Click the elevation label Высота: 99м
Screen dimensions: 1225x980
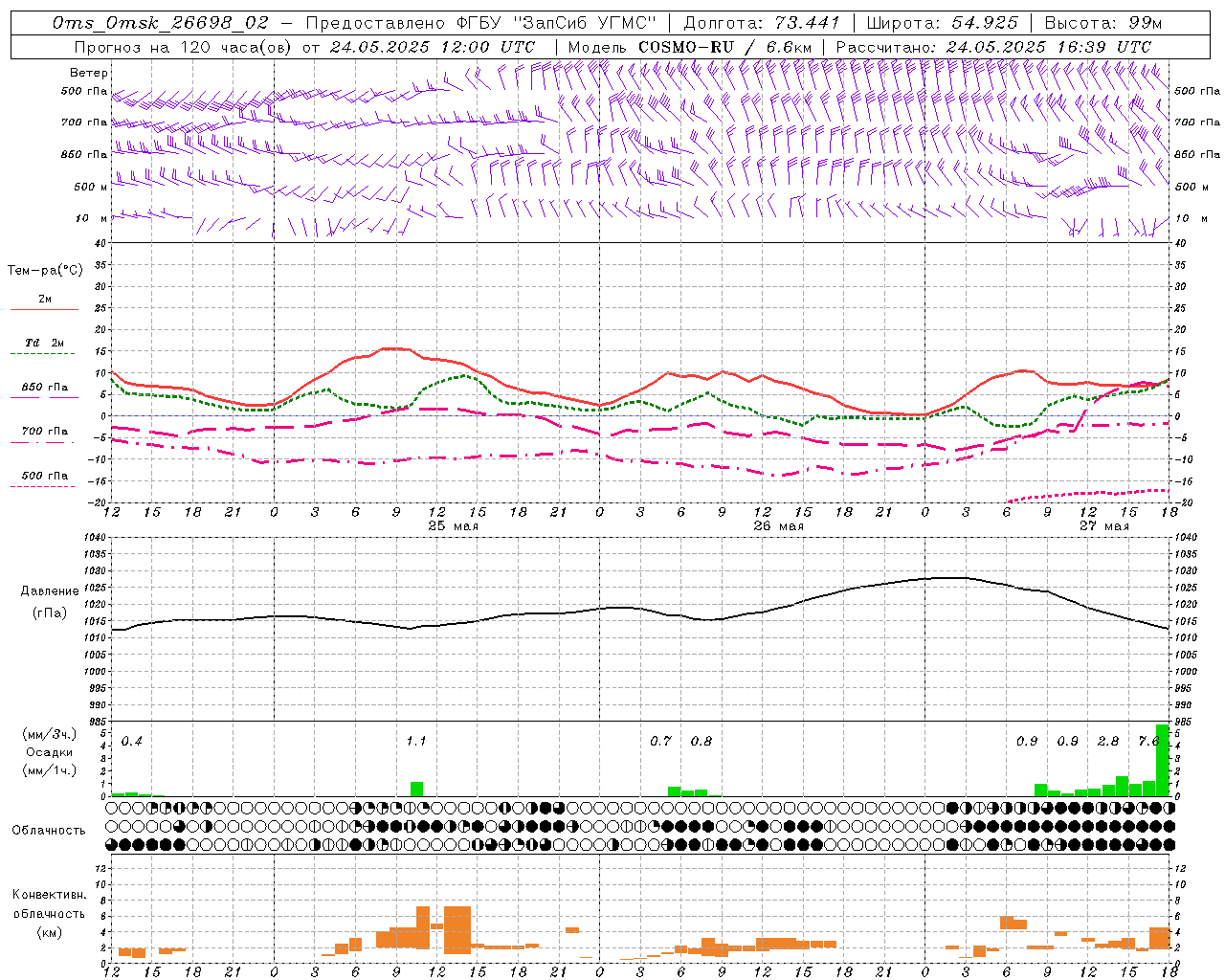pyautogui.click(x=1103, y=23)
